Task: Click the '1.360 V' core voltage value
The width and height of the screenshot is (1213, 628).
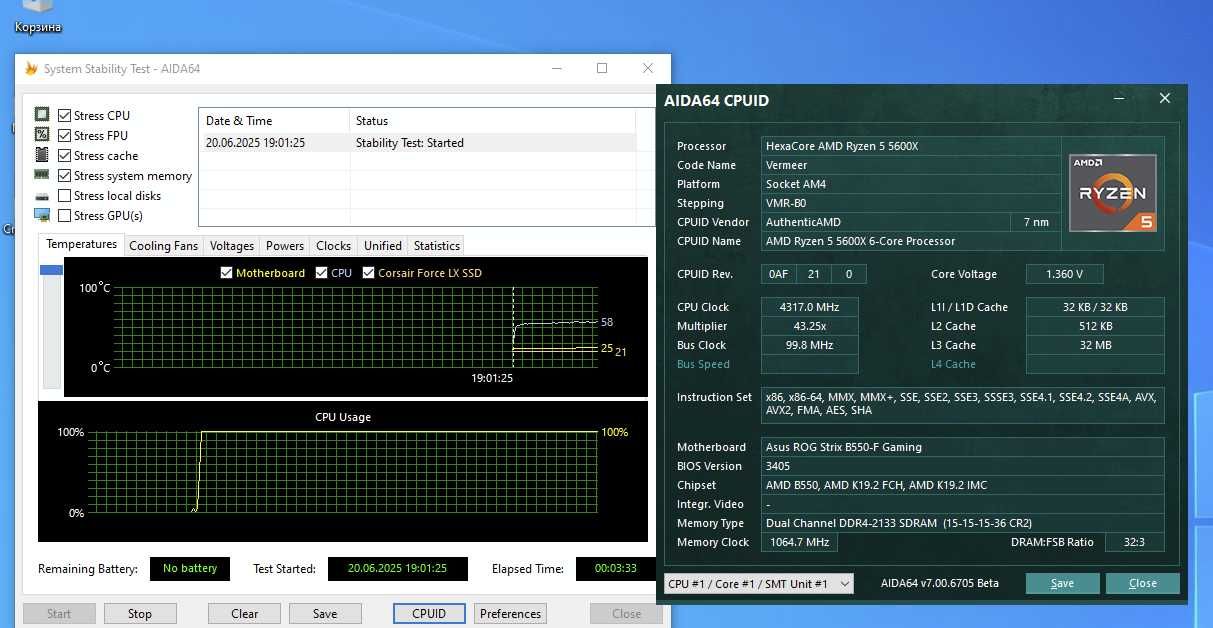Action: pyautogui.click(x=1065, y=274)
